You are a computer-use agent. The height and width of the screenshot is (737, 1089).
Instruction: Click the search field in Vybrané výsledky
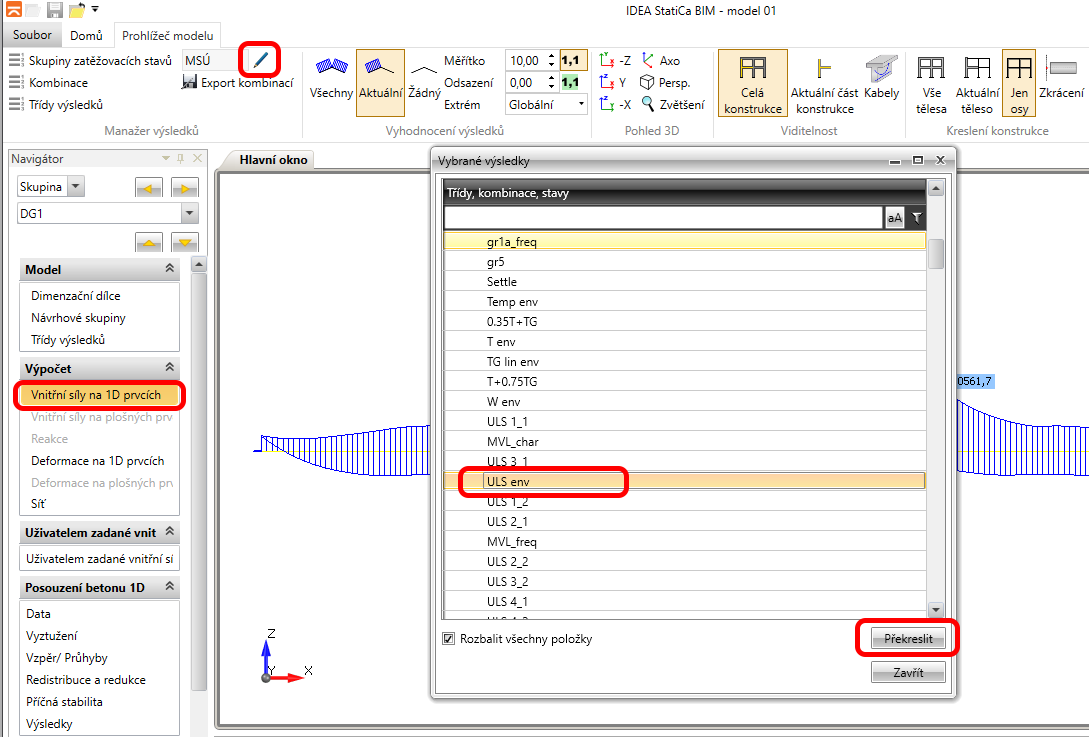pos(662,218)
